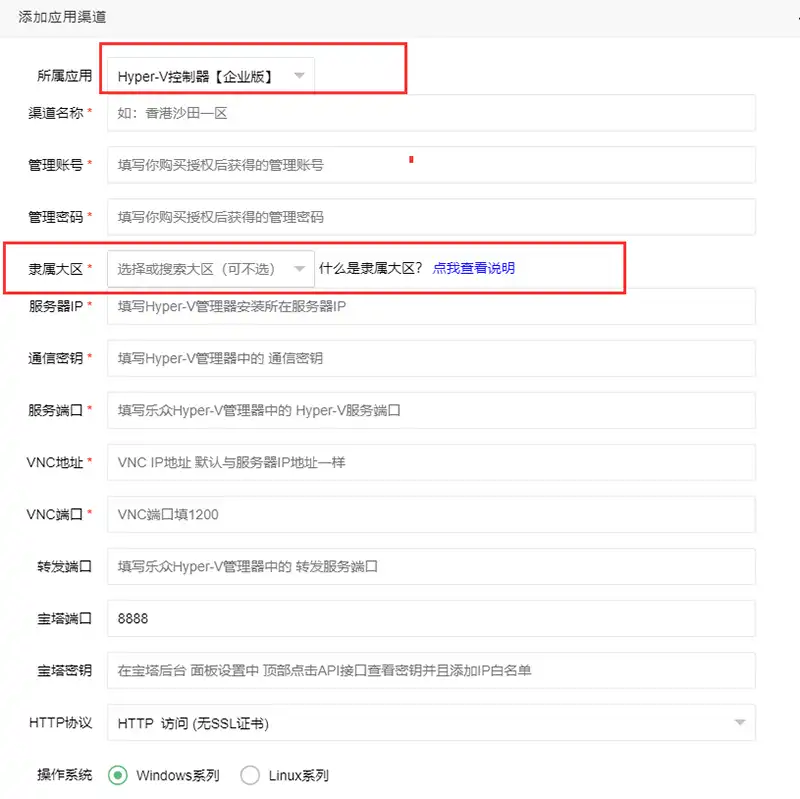
Task: Focus the 通信密钥 input field
Action: click(x=430, y=357)
